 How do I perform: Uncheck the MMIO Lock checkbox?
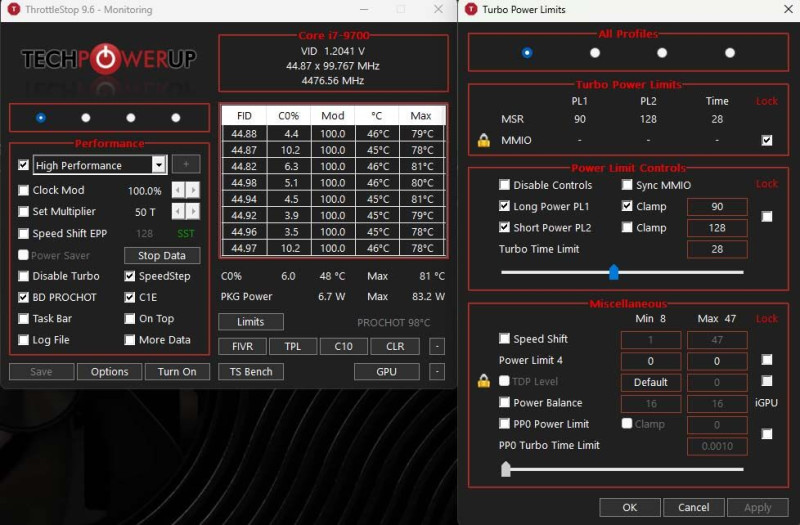point(766,140)
